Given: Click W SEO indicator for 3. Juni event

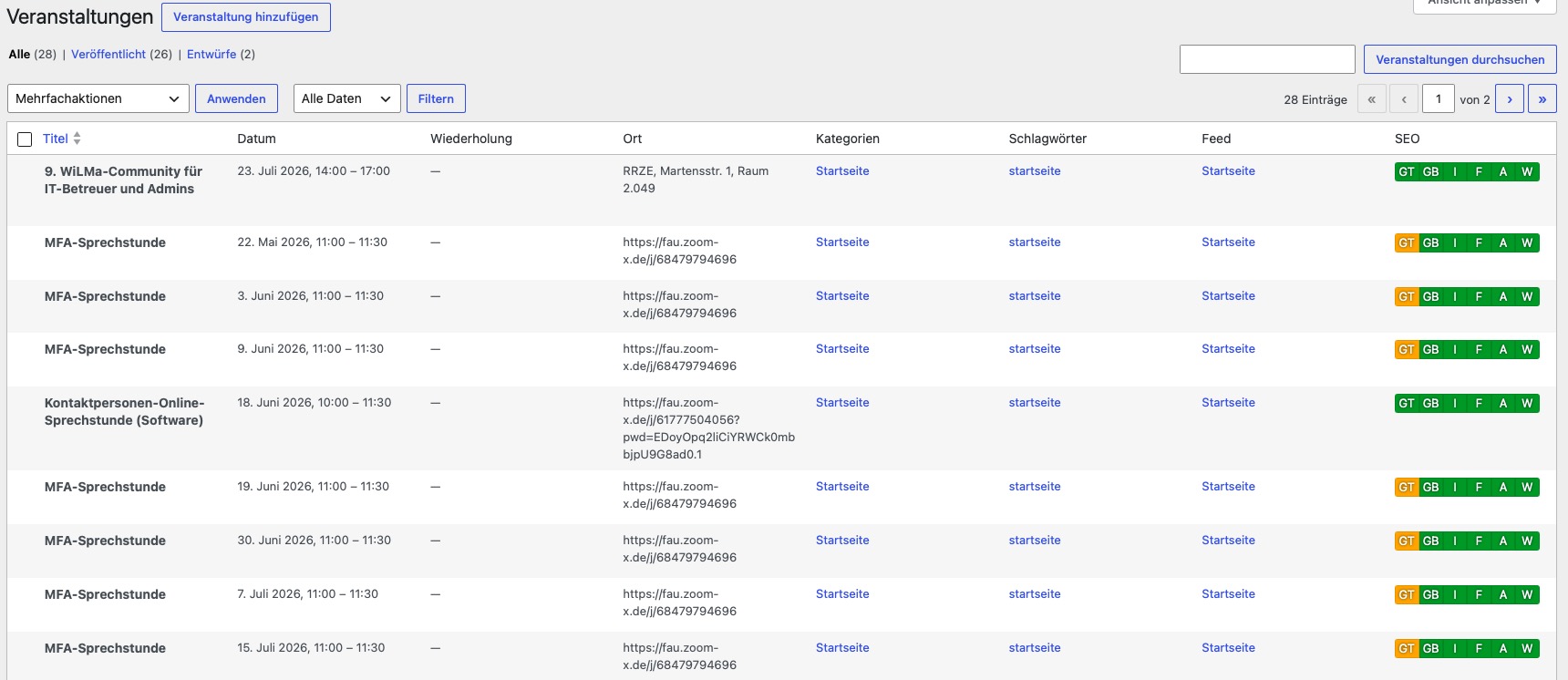Looking at the screenshot, I should coord(1527,297).
